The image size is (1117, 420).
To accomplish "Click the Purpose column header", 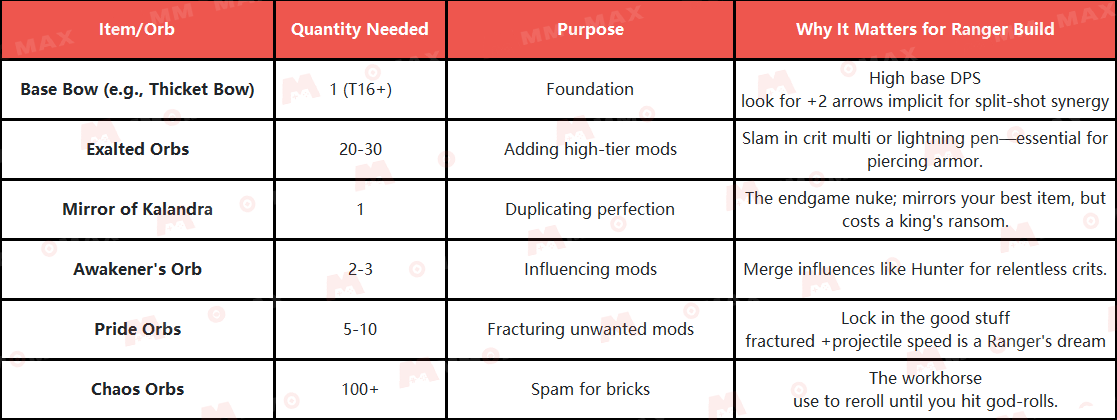I will pos(590,29).
